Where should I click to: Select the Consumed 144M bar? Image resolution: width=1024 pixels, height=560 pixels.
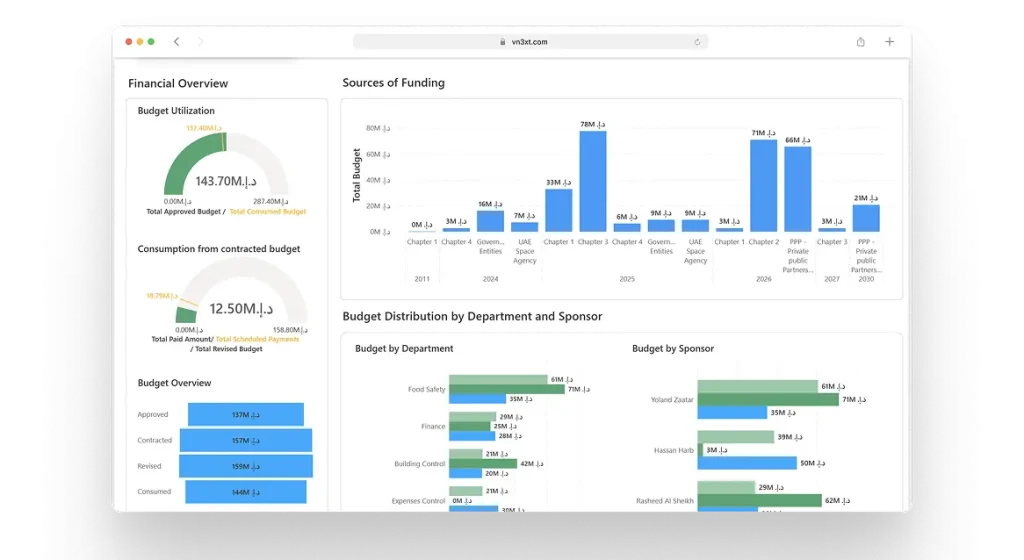click(x=245, y=492)
